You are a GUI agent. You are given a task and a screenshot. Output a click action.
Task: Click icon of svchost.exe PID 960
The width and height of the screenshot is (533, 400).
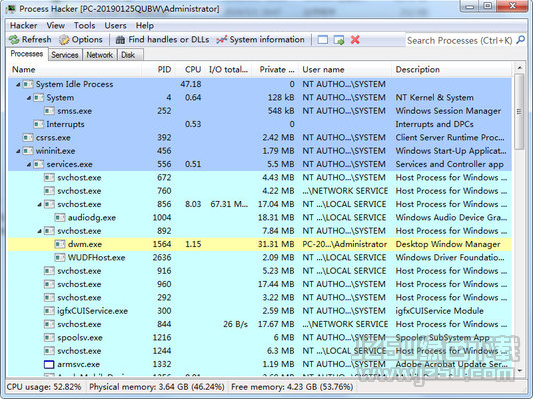49,284
